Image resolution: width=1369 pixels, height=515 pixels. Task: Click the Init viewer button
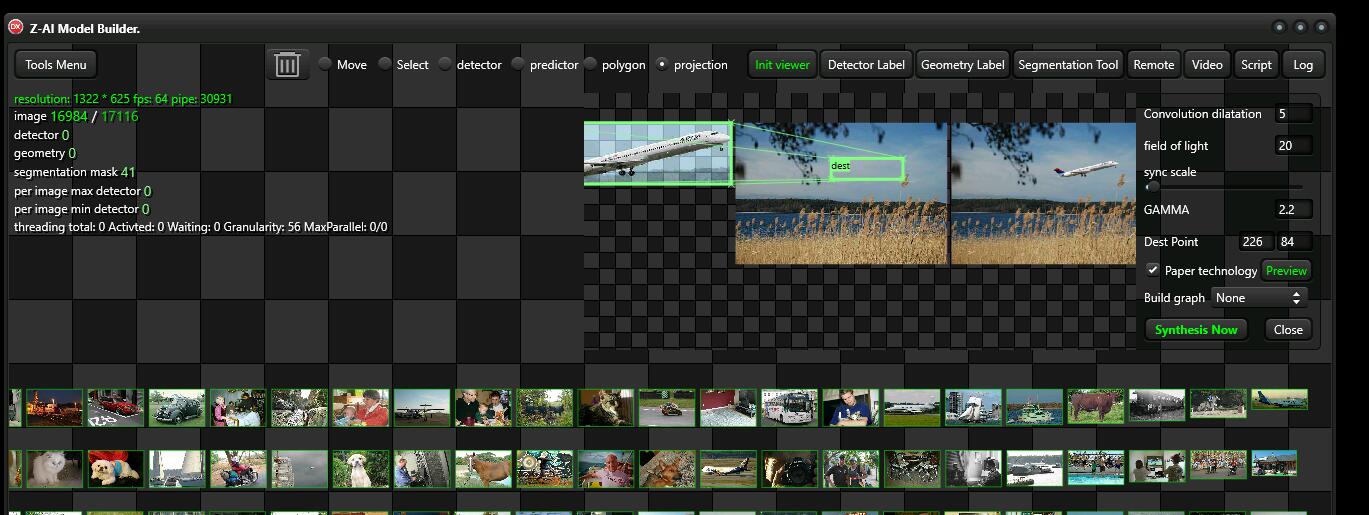pyautogui.click(x=782, y=64)
